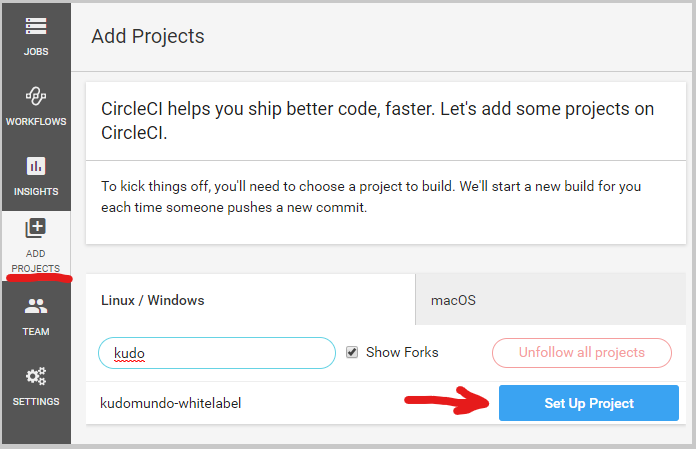Click the blue Set Up Project button

coord(589,403)
